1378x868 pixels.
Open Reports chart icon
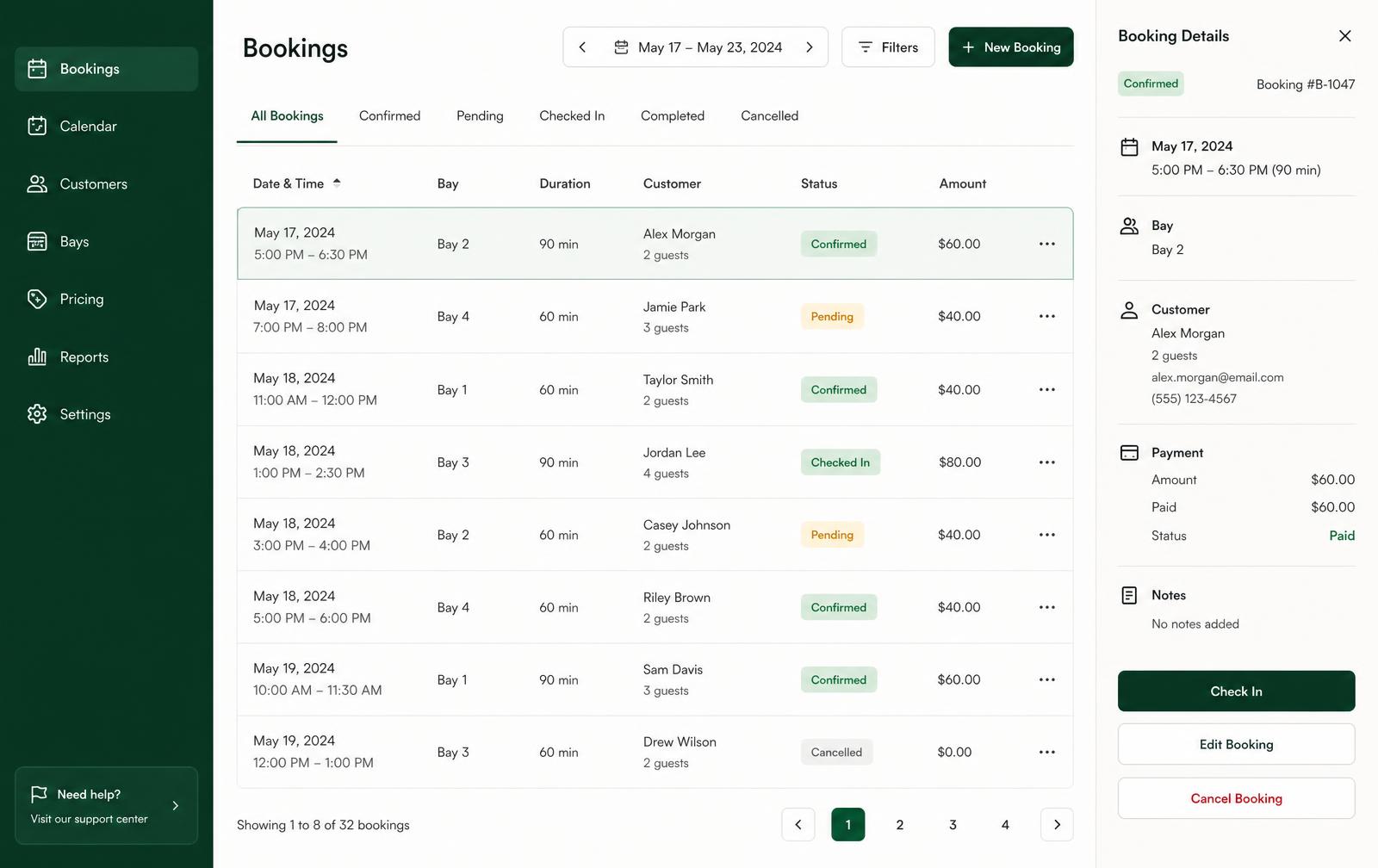[x=37, y=356]
